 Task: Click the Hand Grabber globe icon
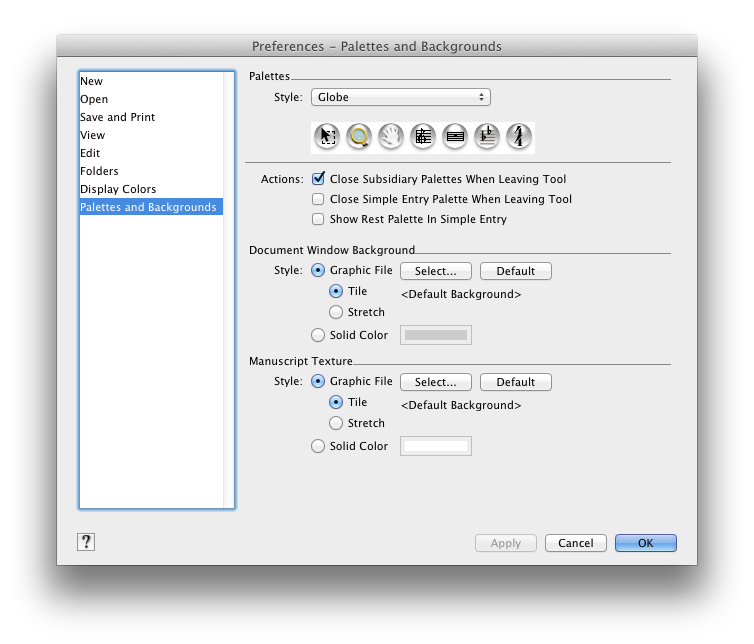click(391, 137)
